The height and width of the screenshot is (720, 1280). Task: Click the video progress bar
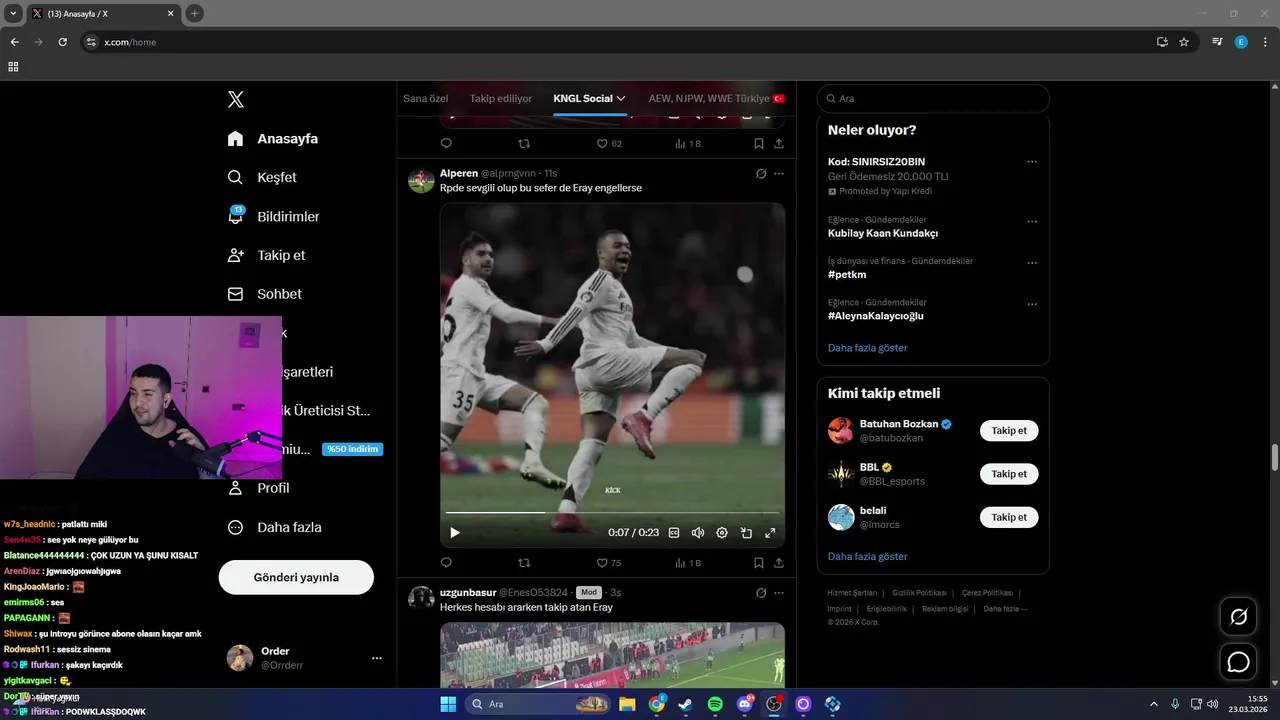tap(612, 513)
